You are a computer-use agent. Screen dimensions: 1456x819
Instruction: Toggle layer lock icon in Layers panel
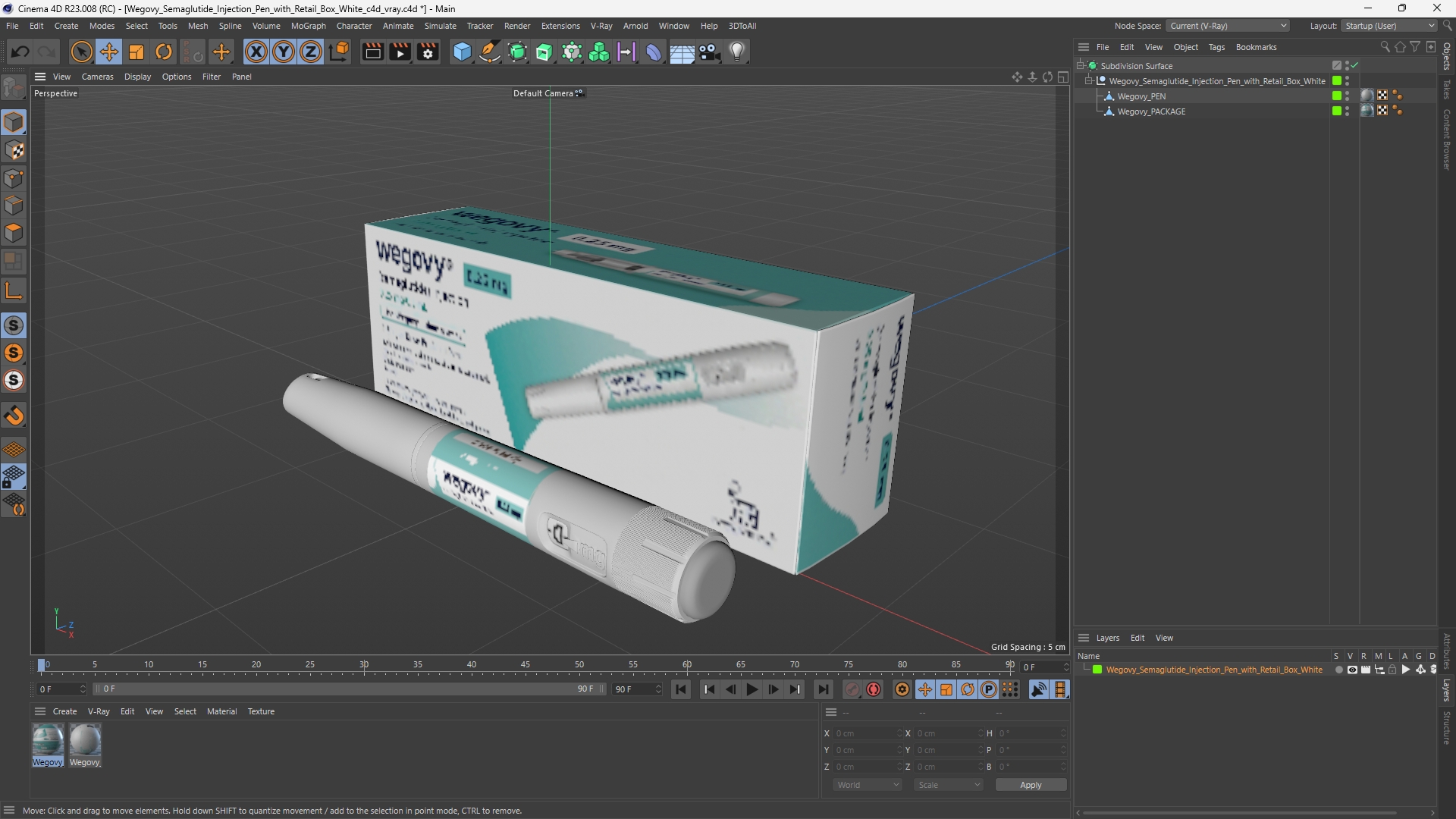[x=1392, y=670]
